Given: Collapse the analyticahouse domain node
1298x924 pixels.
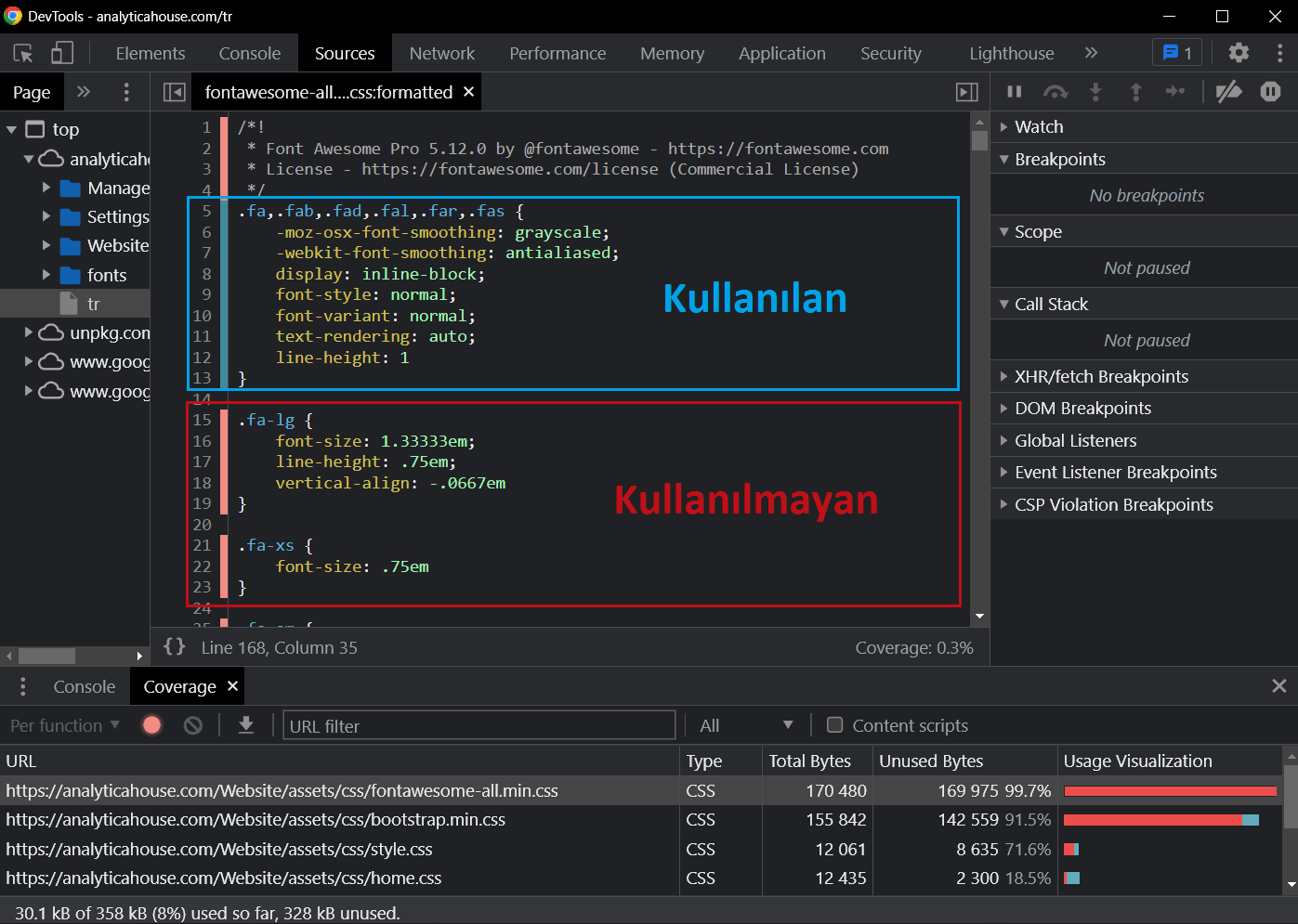Looking at the screenshot, I should 29,159.
